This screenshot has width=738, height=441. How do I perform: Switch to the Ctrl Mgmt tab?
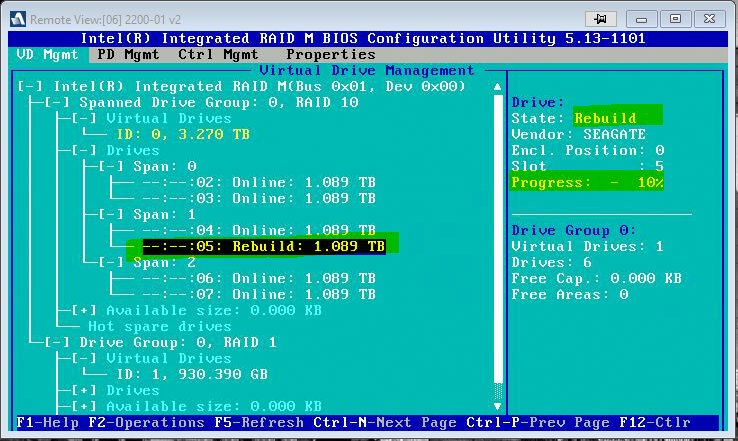218,55
